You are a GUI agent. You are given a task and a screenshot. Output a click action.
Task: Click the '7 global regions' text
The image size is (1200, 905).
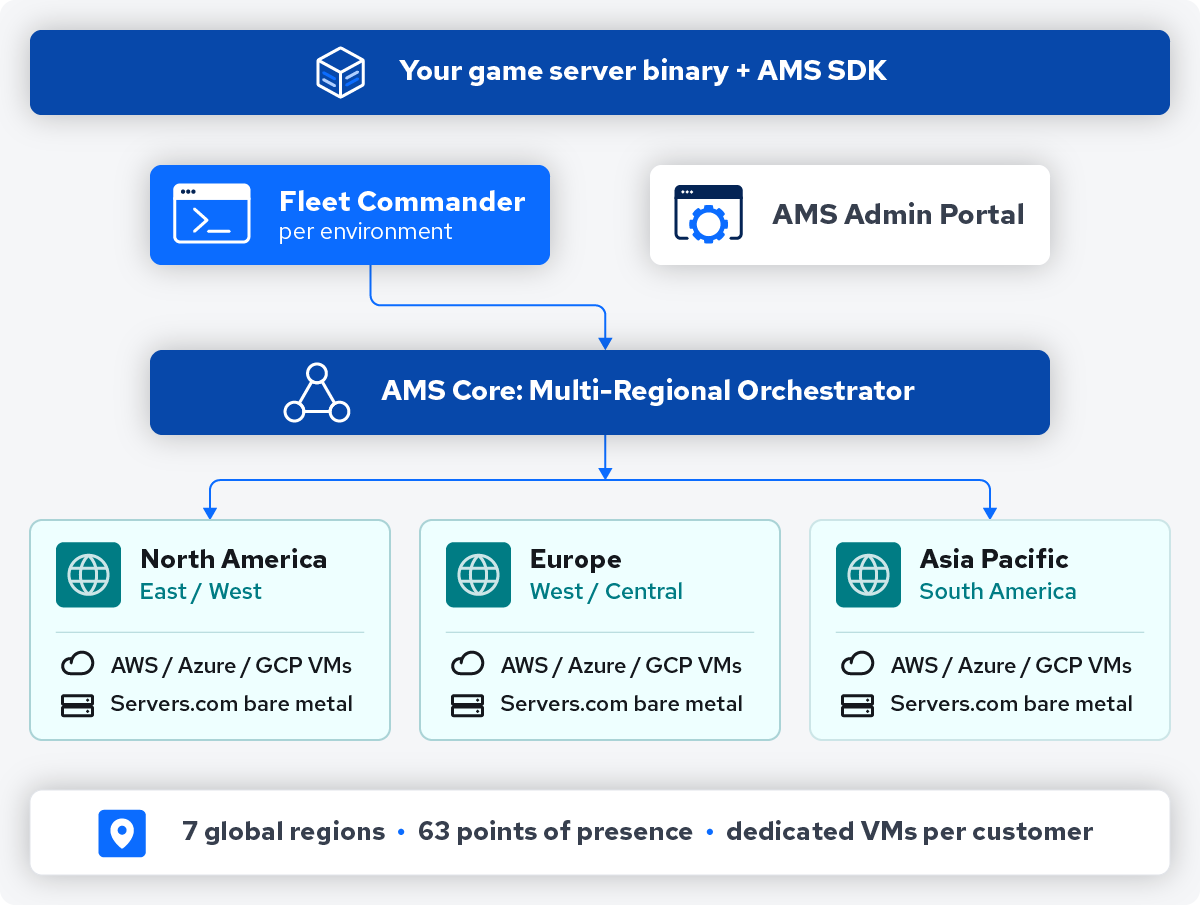(x=284, y=832)
